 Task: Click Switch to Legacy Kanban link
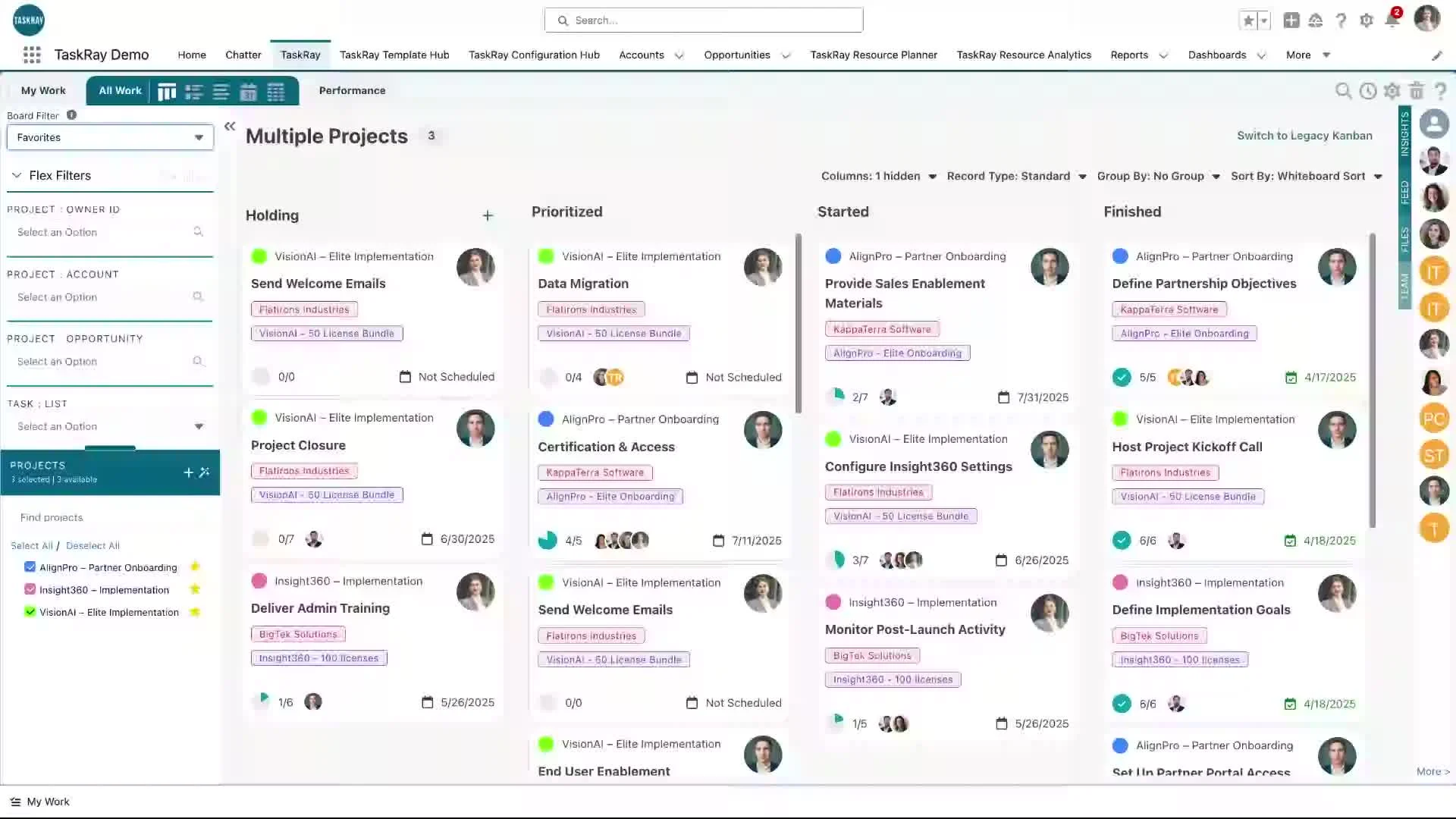[x=1304, y=136]
